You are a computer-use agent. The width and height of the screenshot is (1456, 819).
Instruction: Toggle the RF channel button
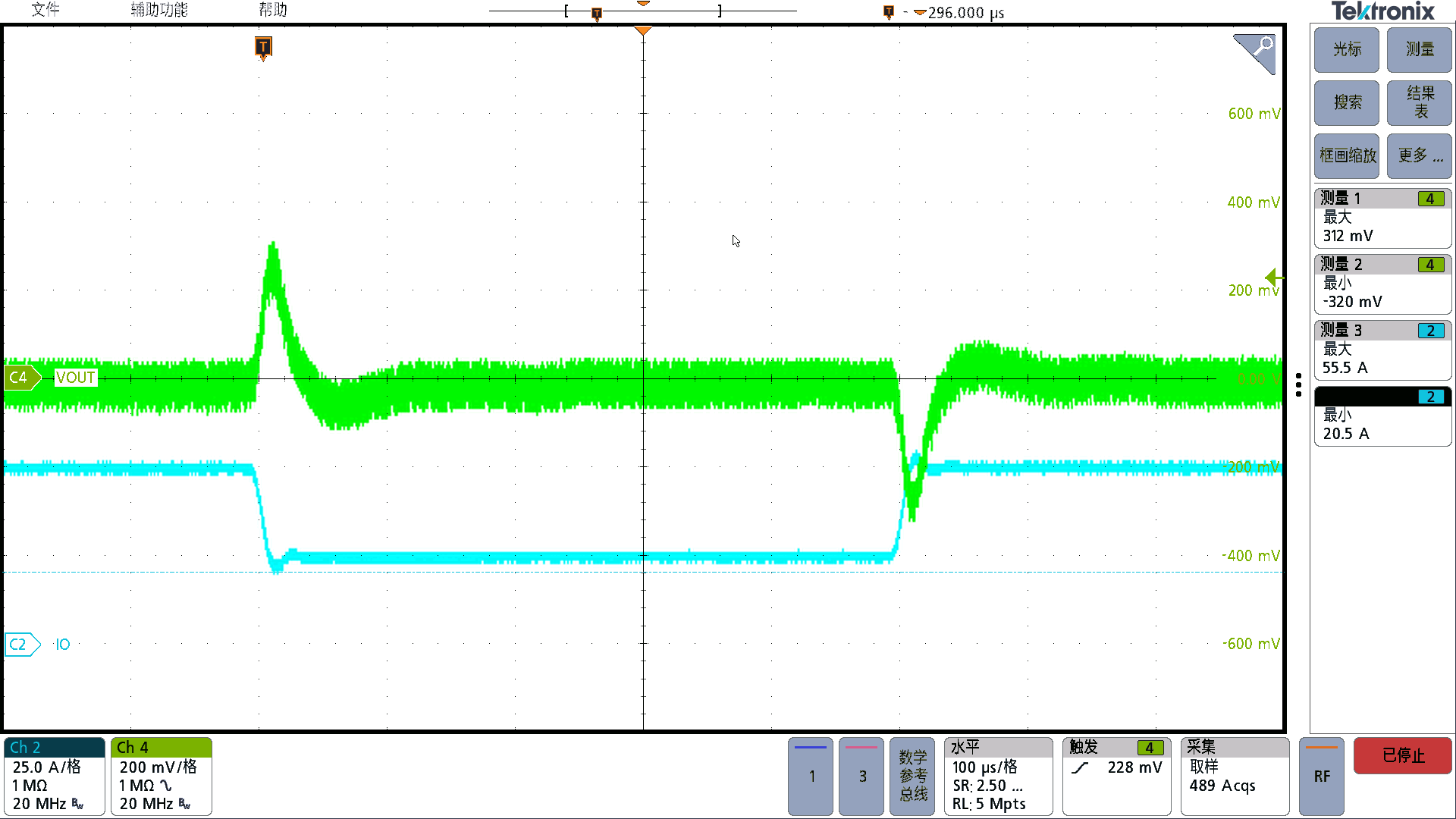1322,776
